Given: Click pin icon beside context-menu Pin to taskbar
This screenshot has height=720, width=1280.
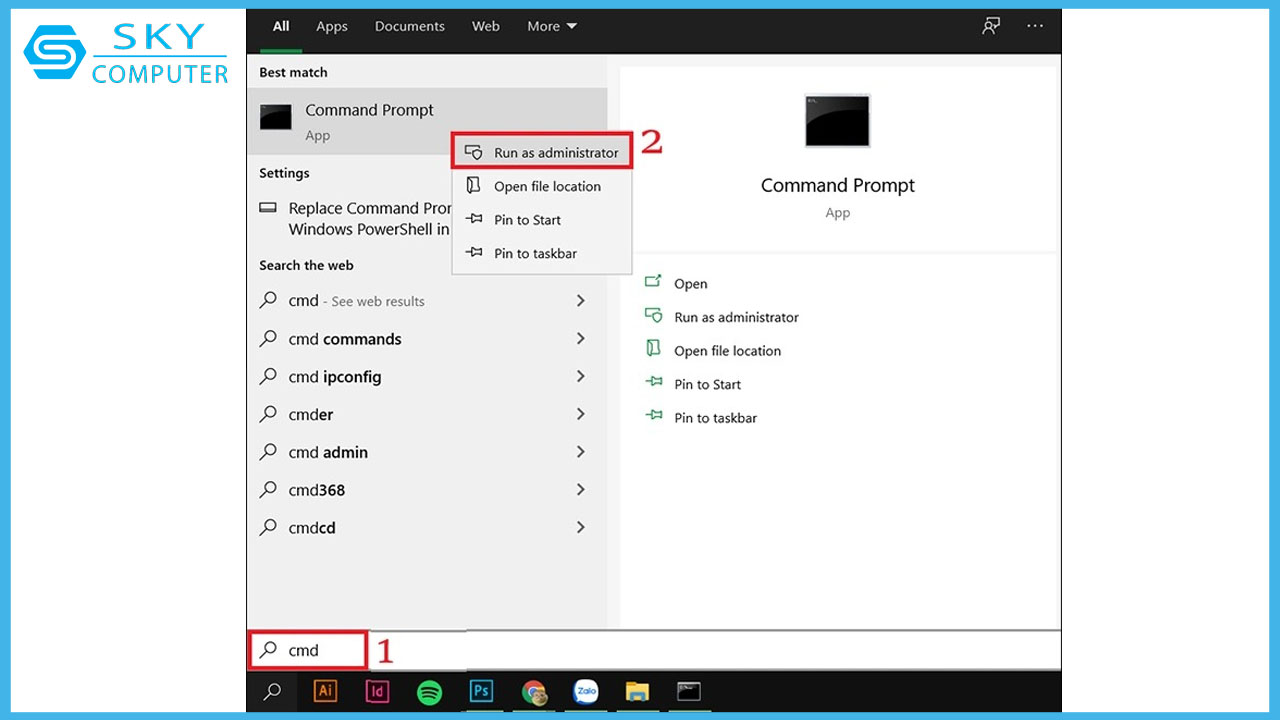Looking at the screenshot, I should click(475, 253).
